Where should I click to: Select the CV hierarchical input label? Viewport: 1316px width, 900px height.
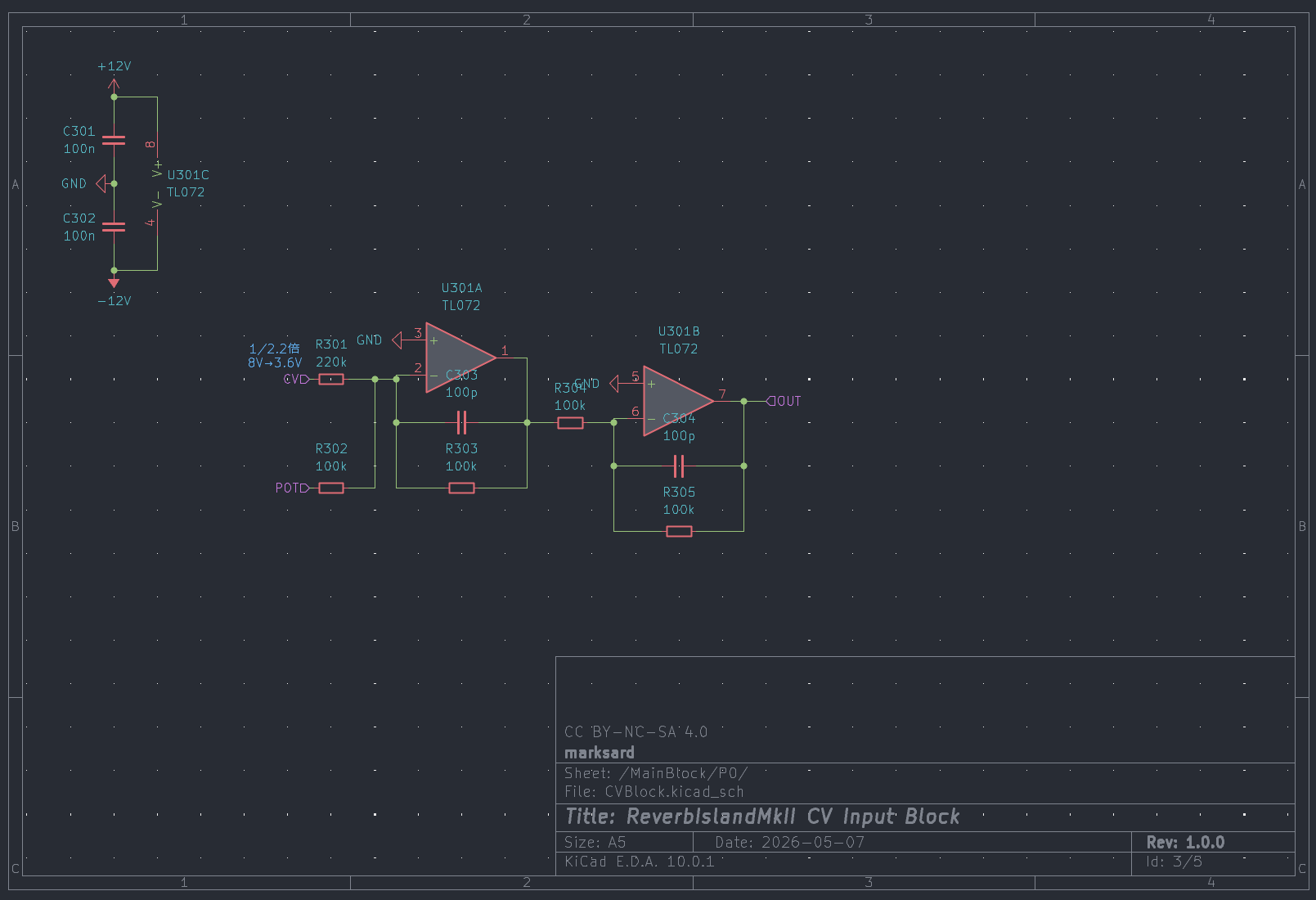296,380
